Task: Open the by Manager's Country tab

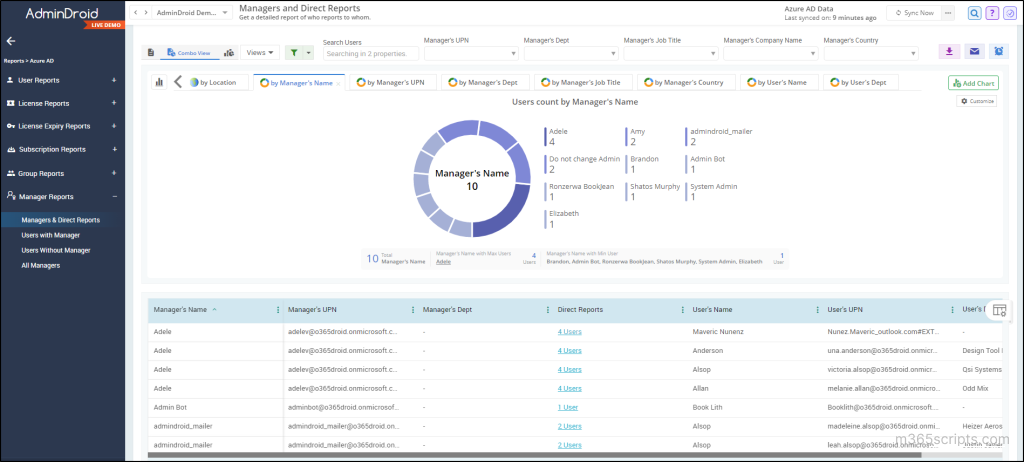Action: point(686,82)
